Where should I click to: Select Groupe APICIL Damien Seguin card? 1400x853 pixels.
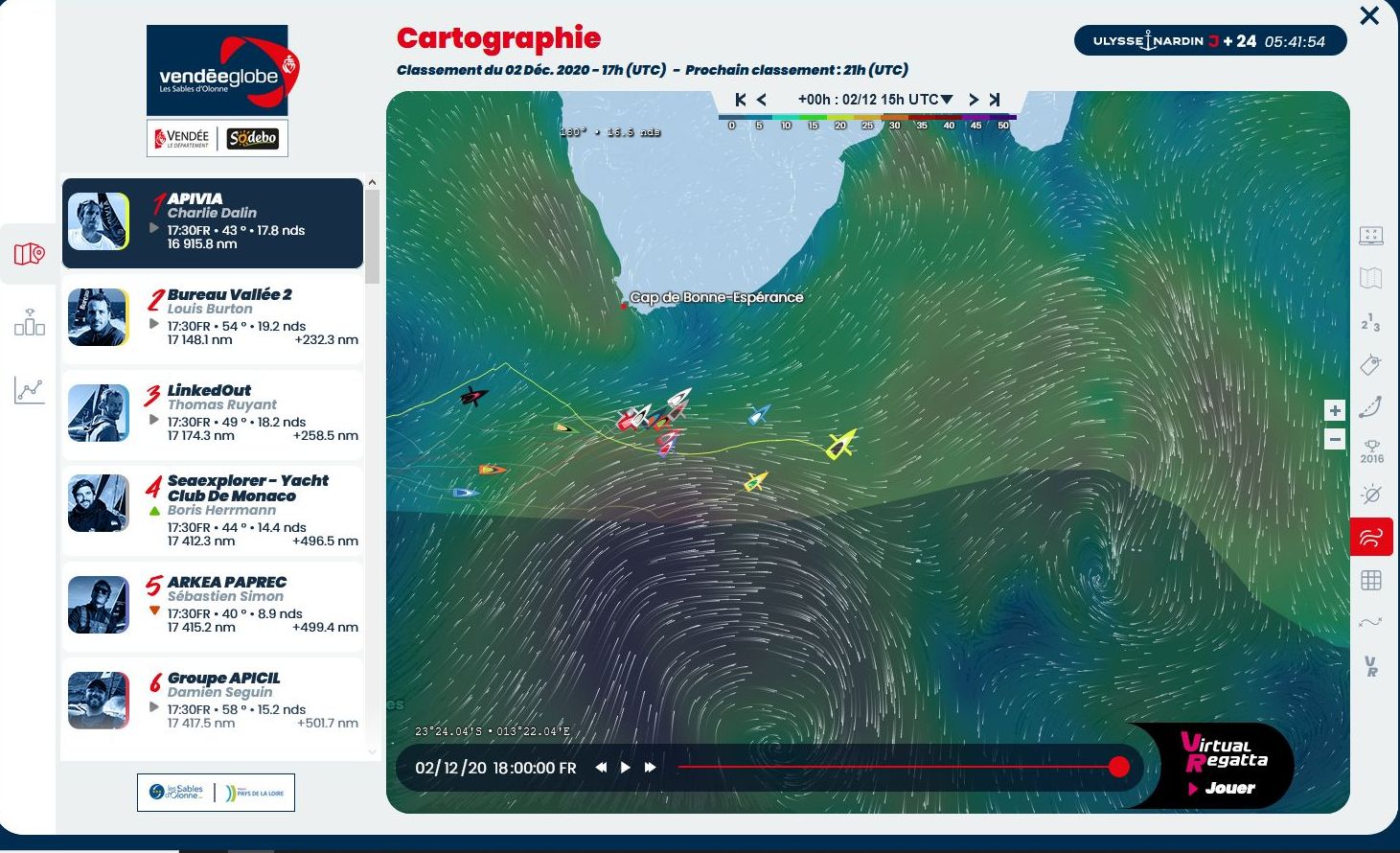point(213,702)
